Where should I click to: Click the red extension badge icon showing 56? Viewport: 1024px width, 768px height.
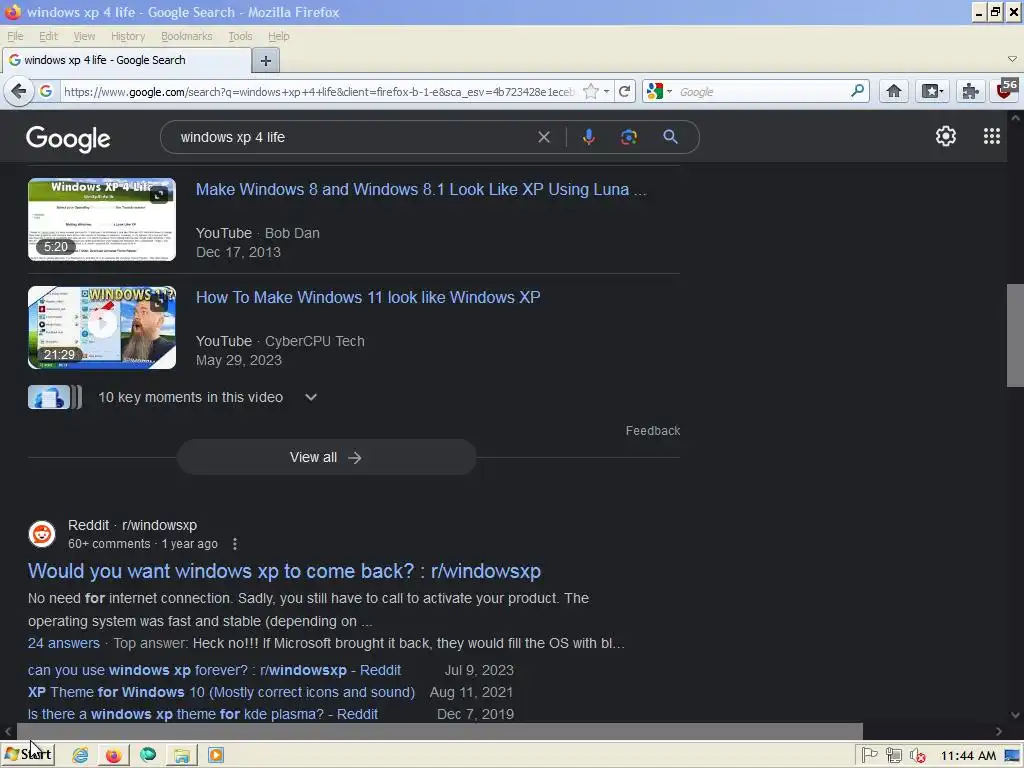[x=1007, y=90]
